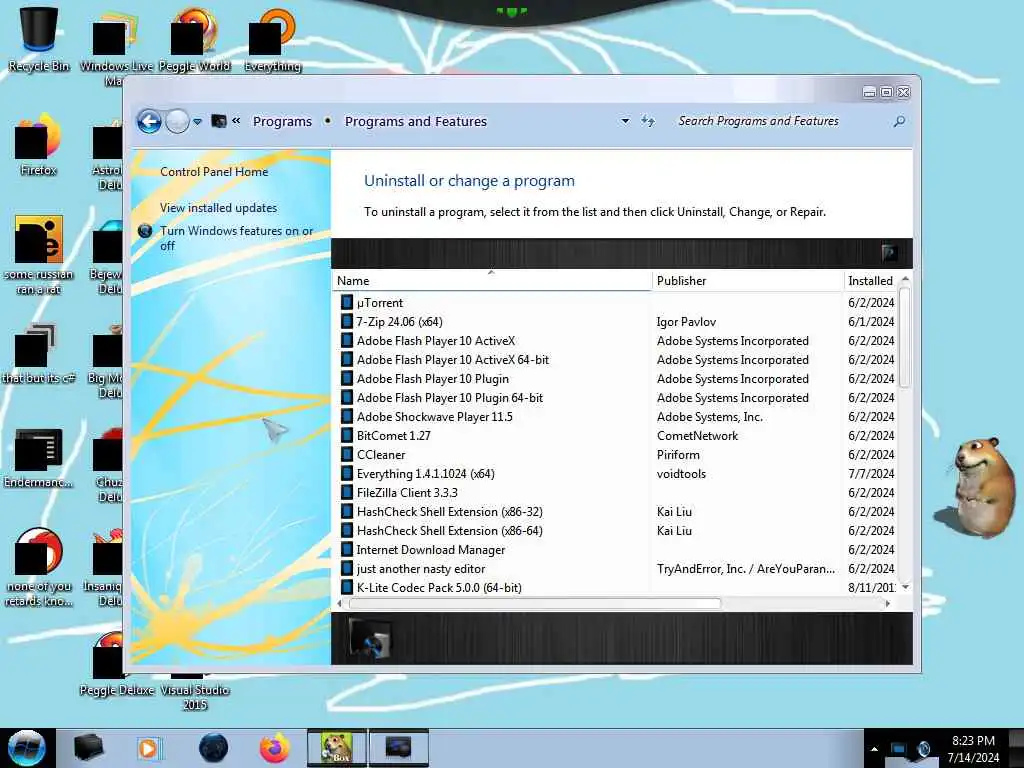
Task: Click the help icon on dark toolbar
Action: click(889, 253)
